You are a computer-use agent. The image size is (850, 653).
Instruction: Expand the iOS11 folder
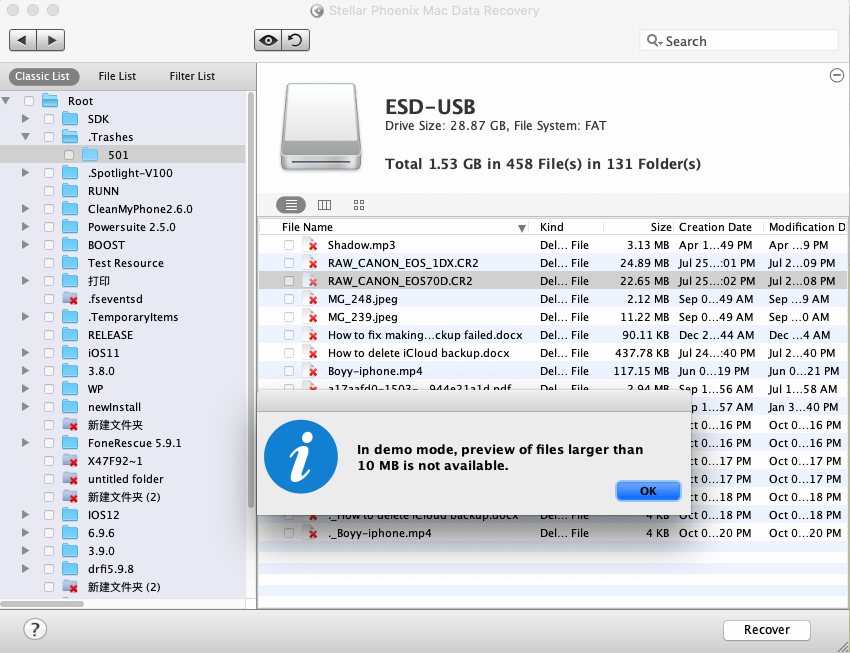click(25, 352)
